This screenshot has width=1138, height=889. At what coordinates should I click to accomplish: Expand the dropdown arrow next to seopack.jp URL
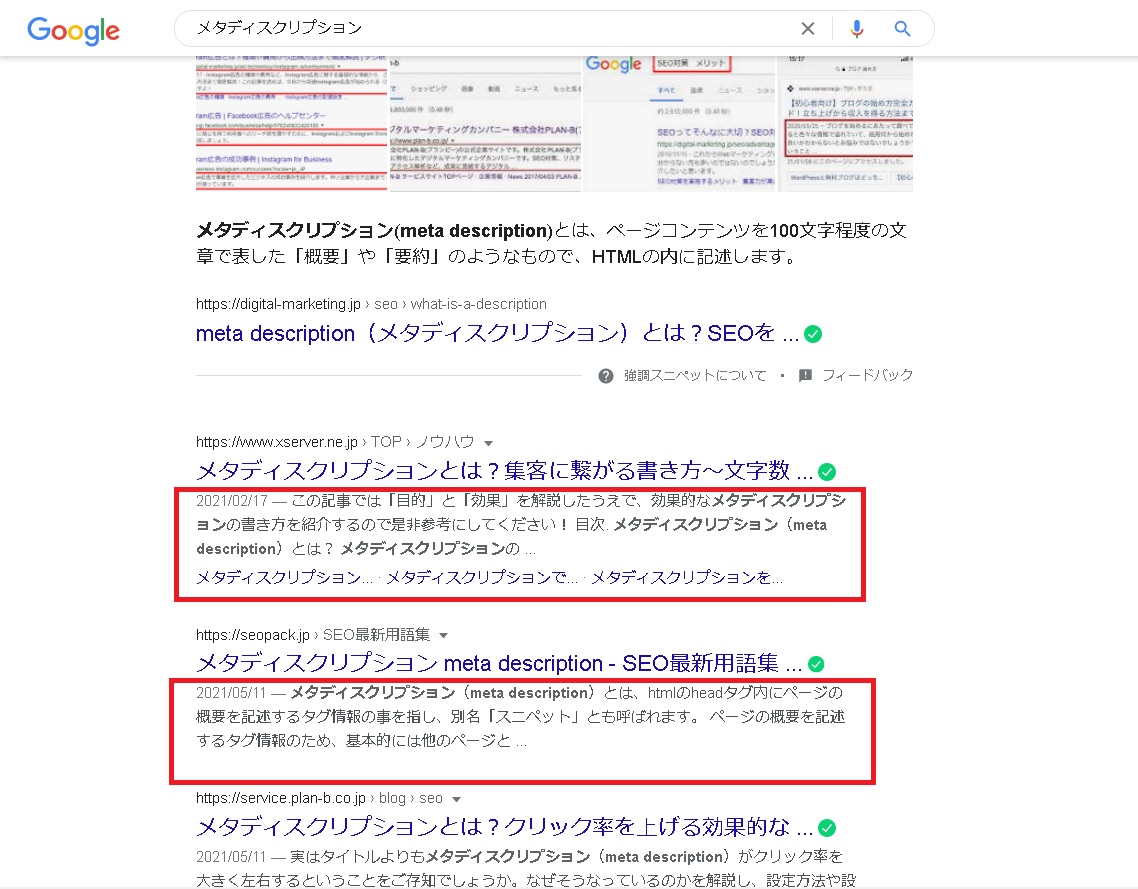[x=443, y=635]
